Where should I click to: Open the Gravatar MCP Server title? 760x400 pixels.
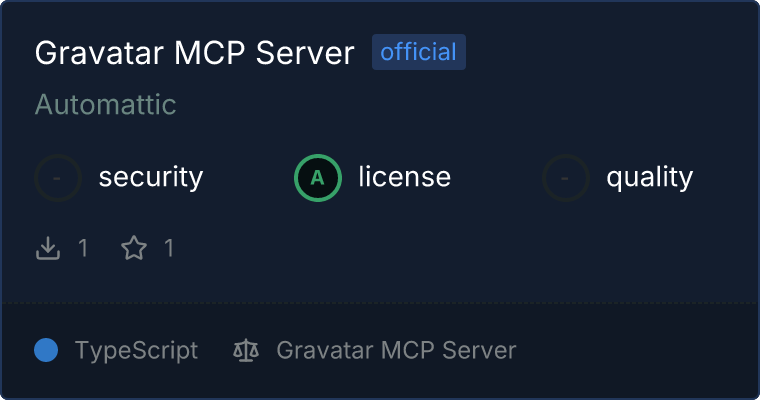click(x=194, y=52)
